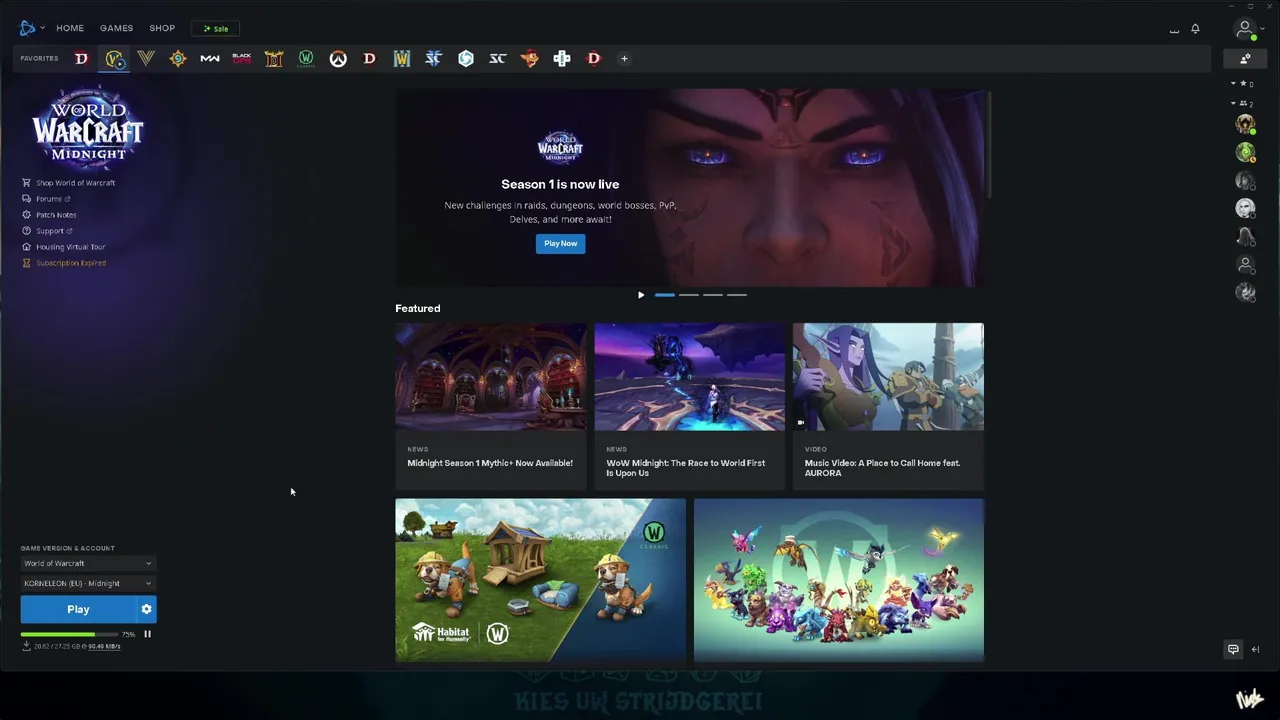Expand the World of Warcraft game version dropdown
This screenshot has height=720, width=1280.
(x=88, y=563)
